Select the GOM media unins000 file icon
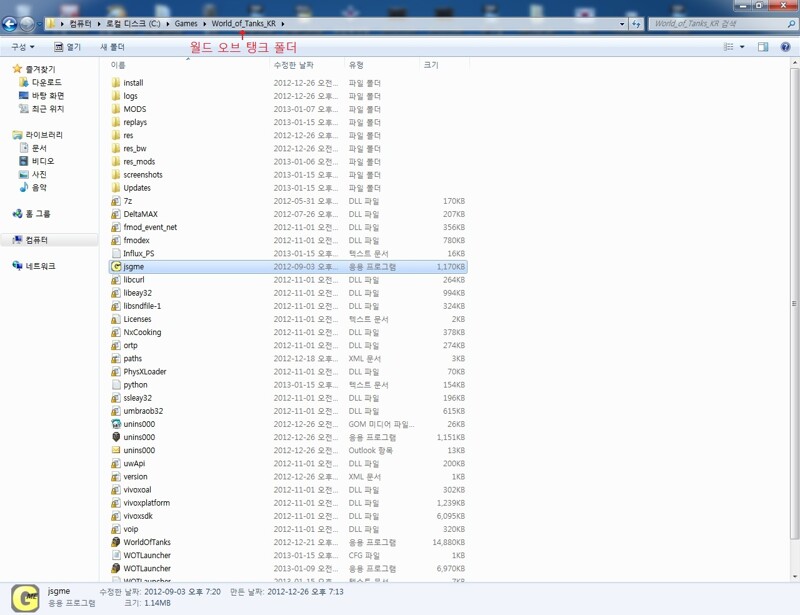Viewport: 800px width, 615px height. coord(116,424)
